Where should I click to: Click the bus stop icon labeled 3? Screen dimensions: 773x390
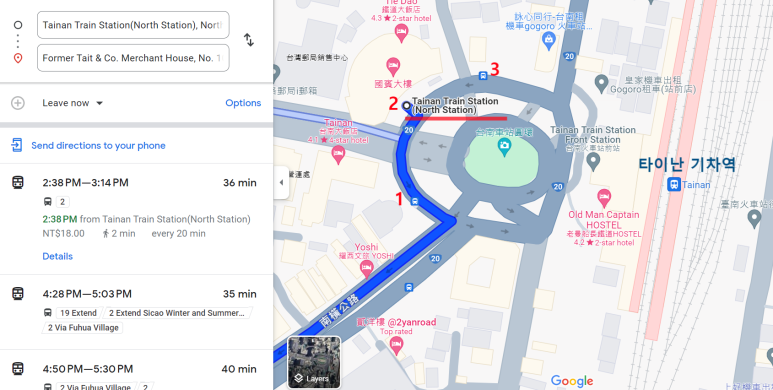483,75
